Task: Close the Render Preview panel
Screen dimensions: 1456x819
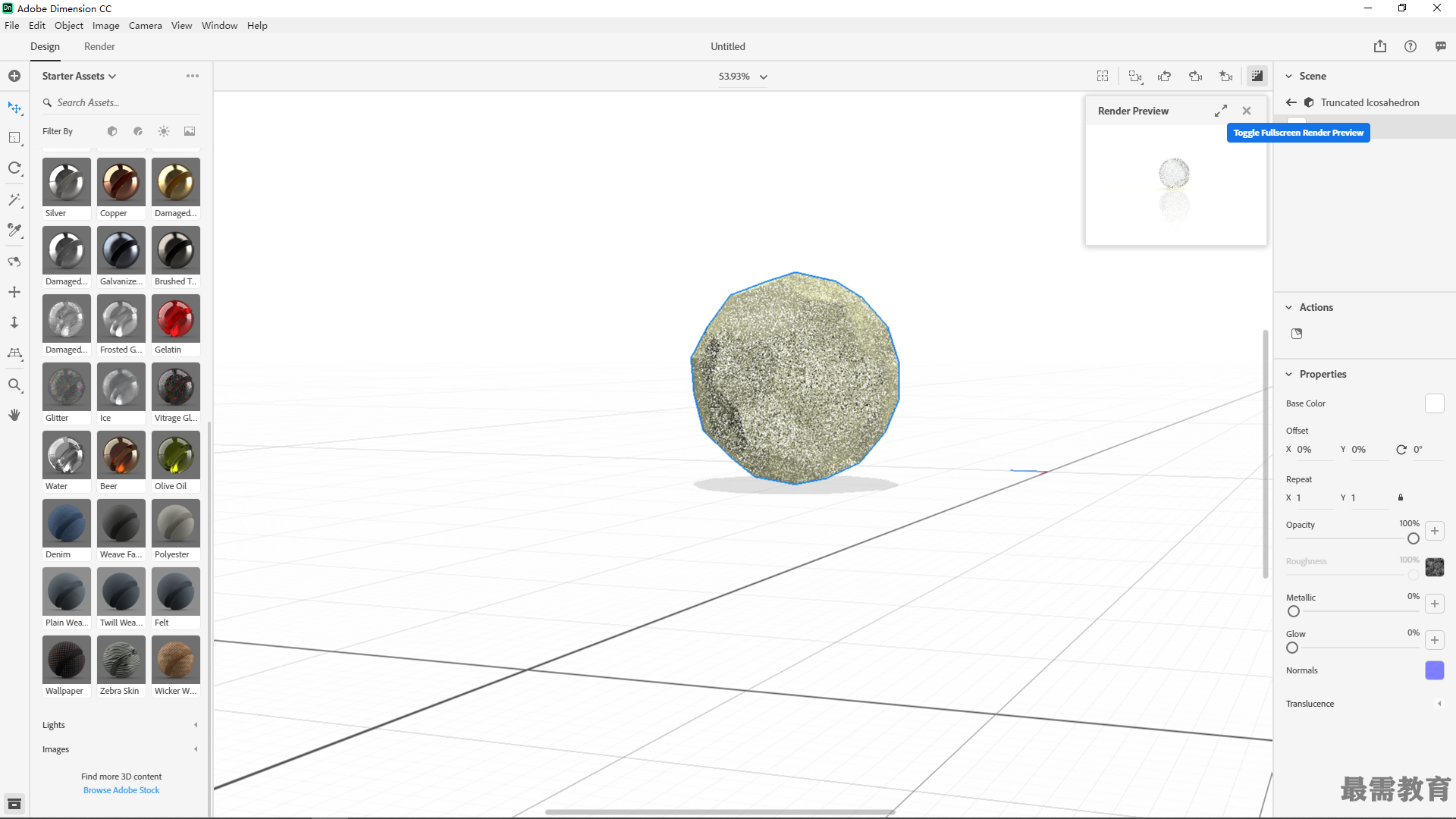Action: tap(1247, 111)
